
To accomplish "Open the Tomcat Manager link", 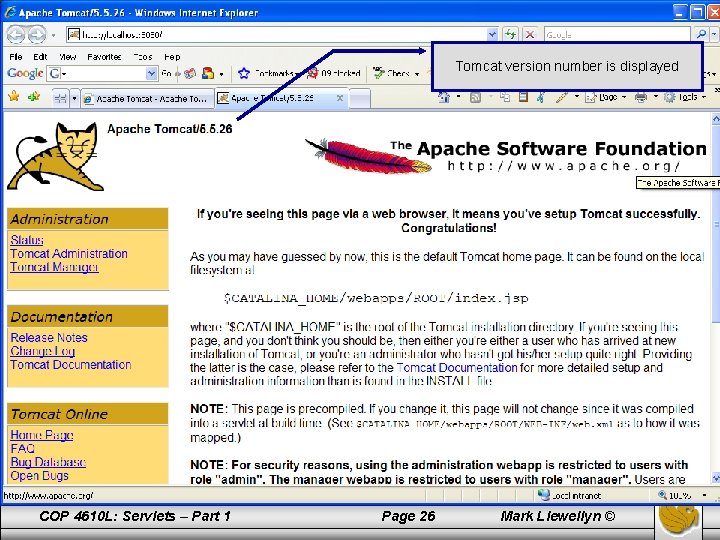I will [x=54, y=267].
